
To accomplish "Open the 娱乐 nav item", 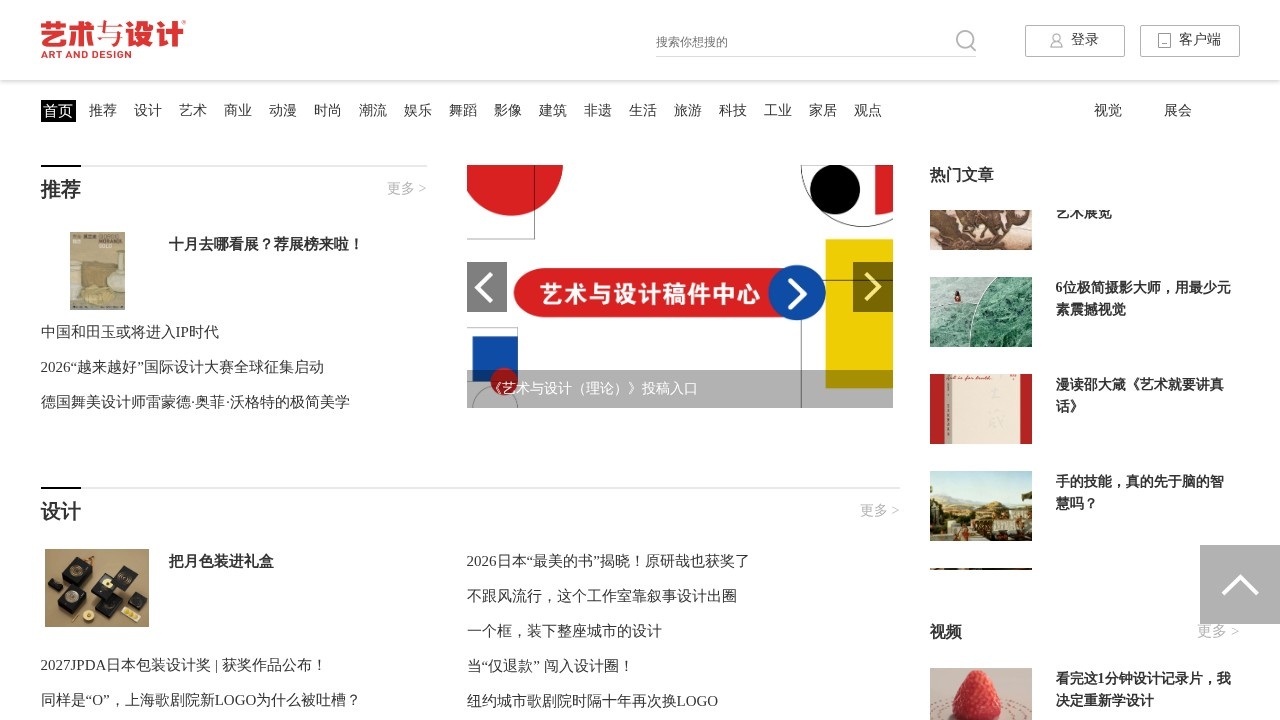I will click(x=418, y=111).
